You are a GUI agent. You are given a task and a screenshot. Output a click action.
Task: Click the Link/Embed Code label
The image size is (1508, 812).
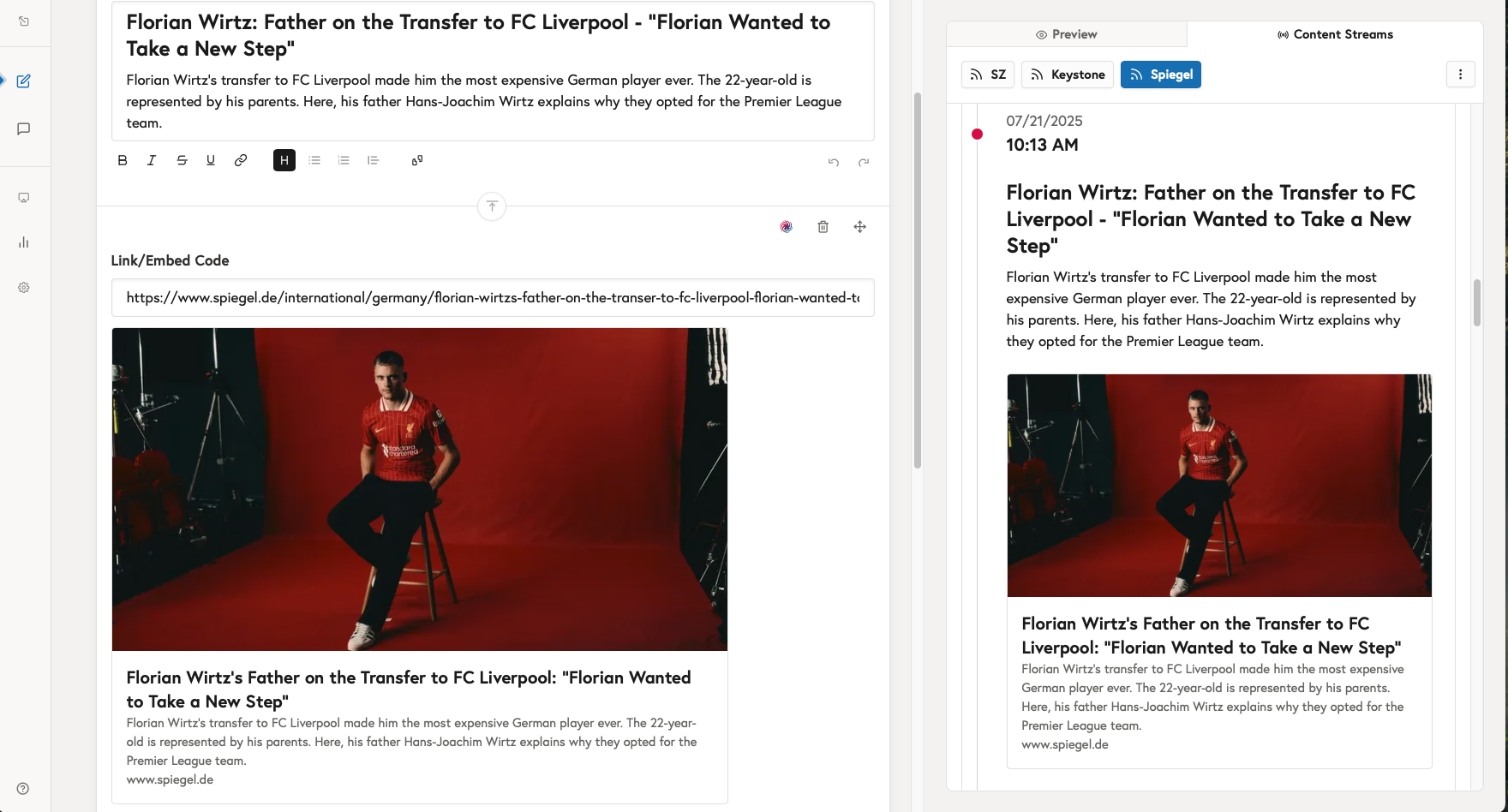click(170, 260)
